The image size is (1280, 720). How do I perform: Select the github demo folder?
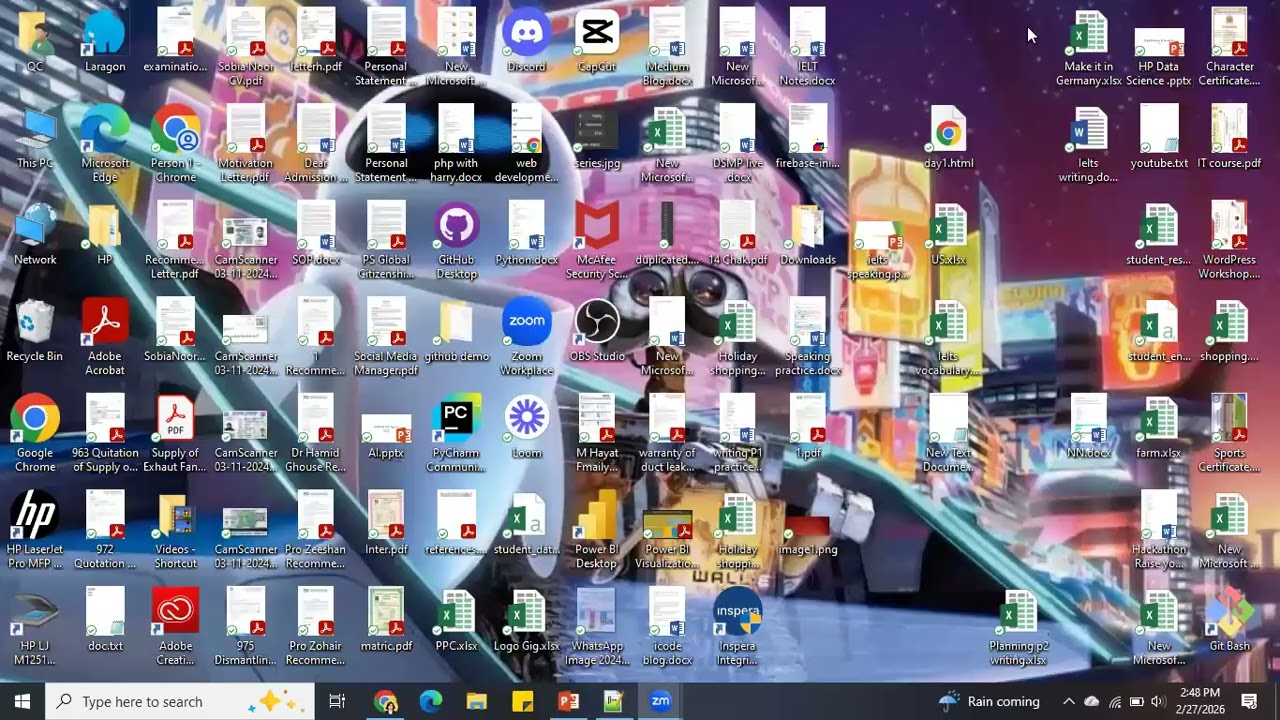tap(456, 331)
